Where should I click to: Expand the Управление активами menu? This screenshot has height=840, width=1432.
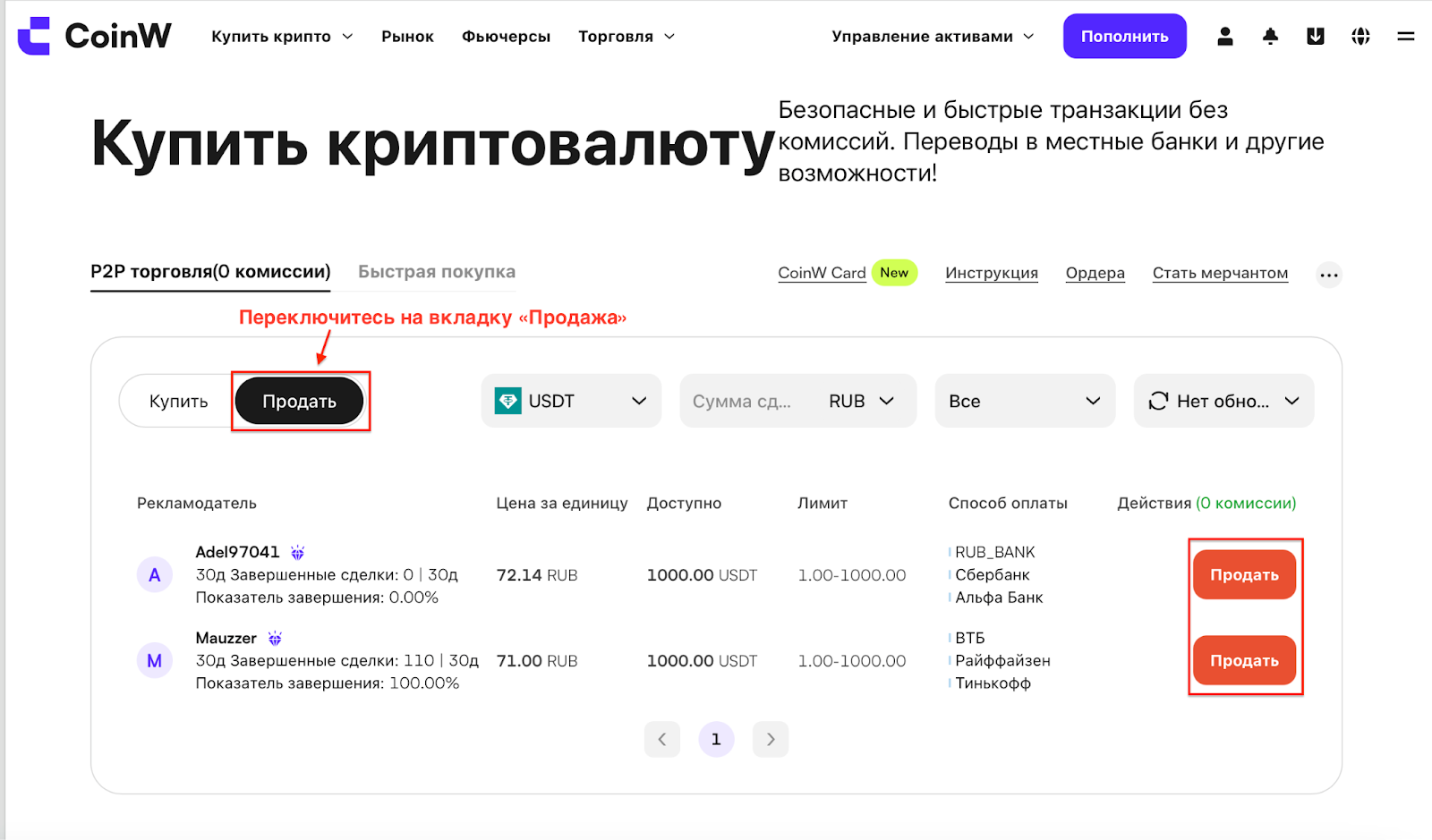coord(933,37)
